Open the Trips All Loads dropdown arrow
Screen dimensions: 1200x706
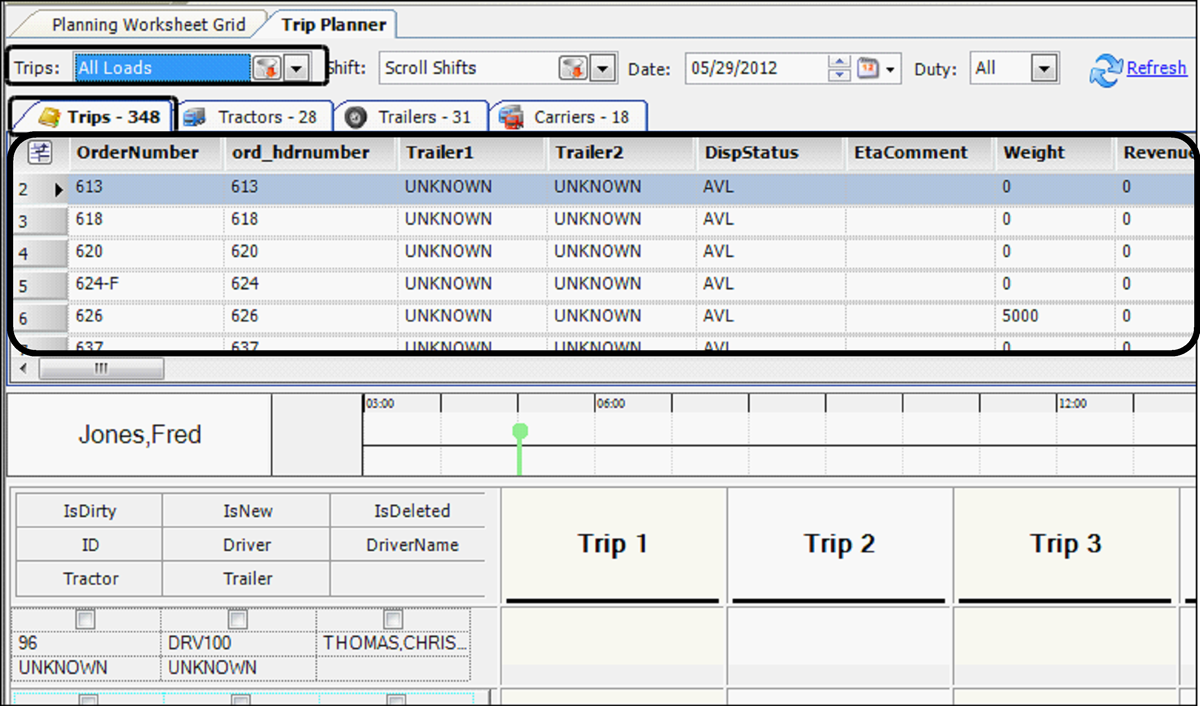click(297, 68)
